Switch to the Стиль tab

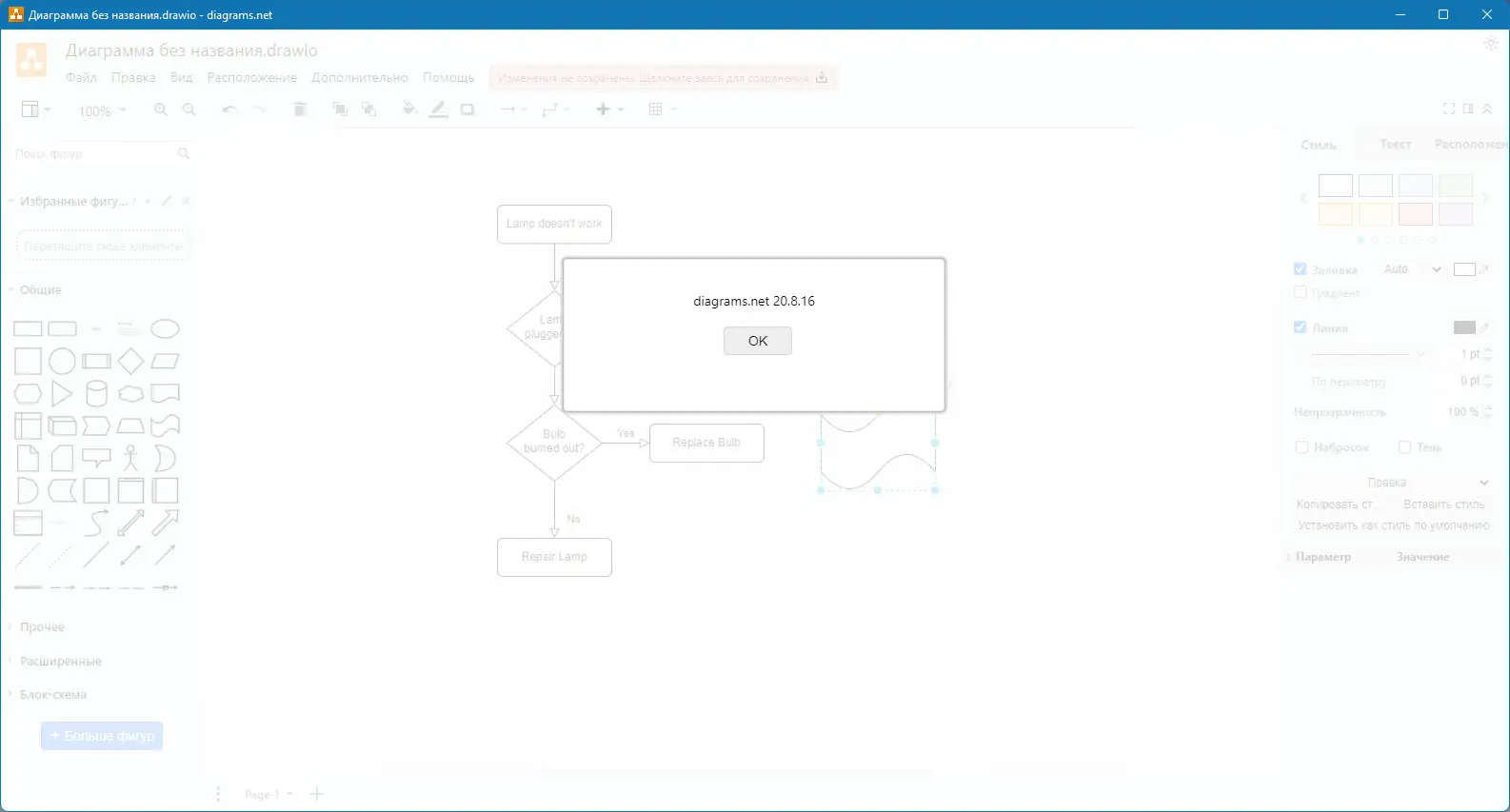pos(1319,145)
